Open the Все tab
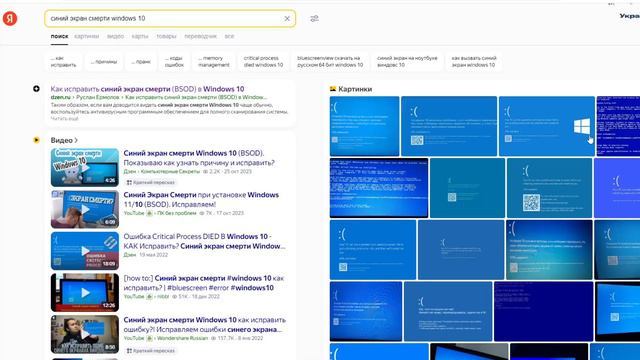 (x=229, y=36)
